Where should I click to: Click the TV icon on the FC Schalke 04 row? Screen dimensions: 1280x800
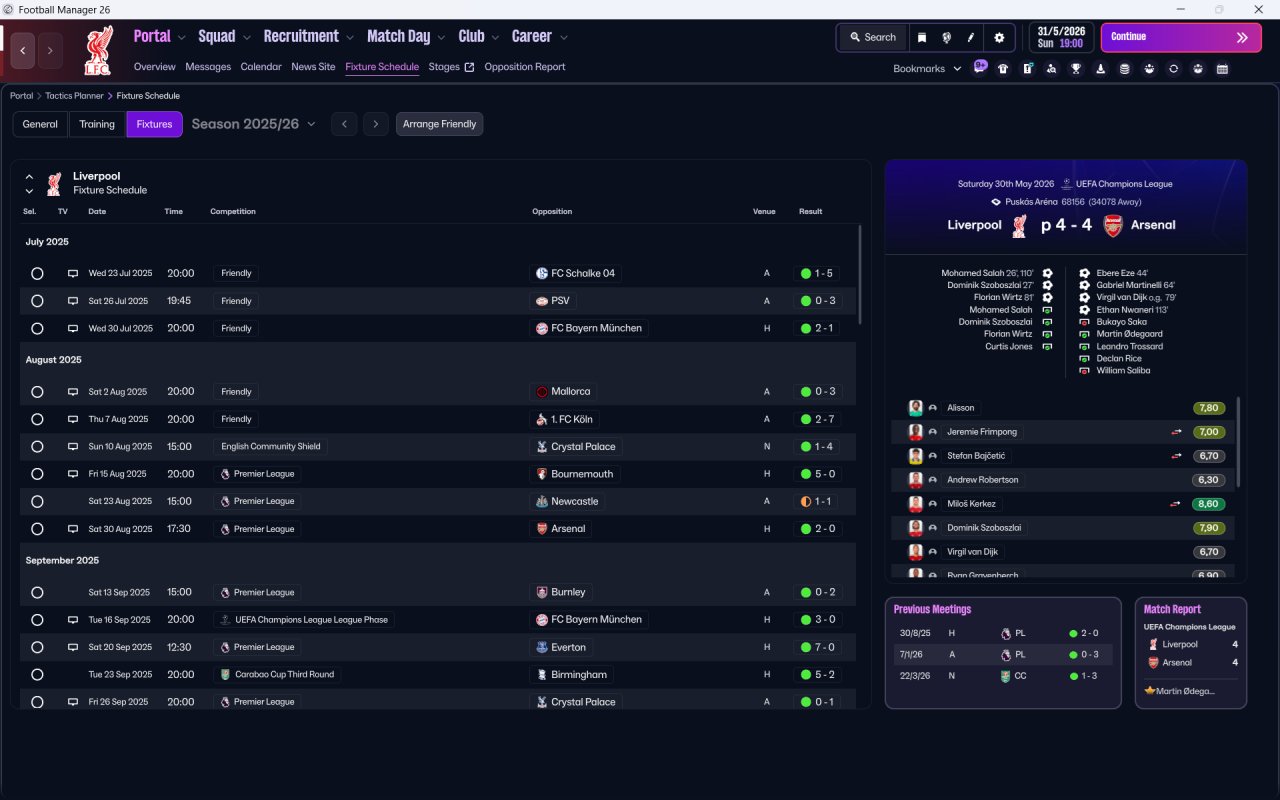73,273
